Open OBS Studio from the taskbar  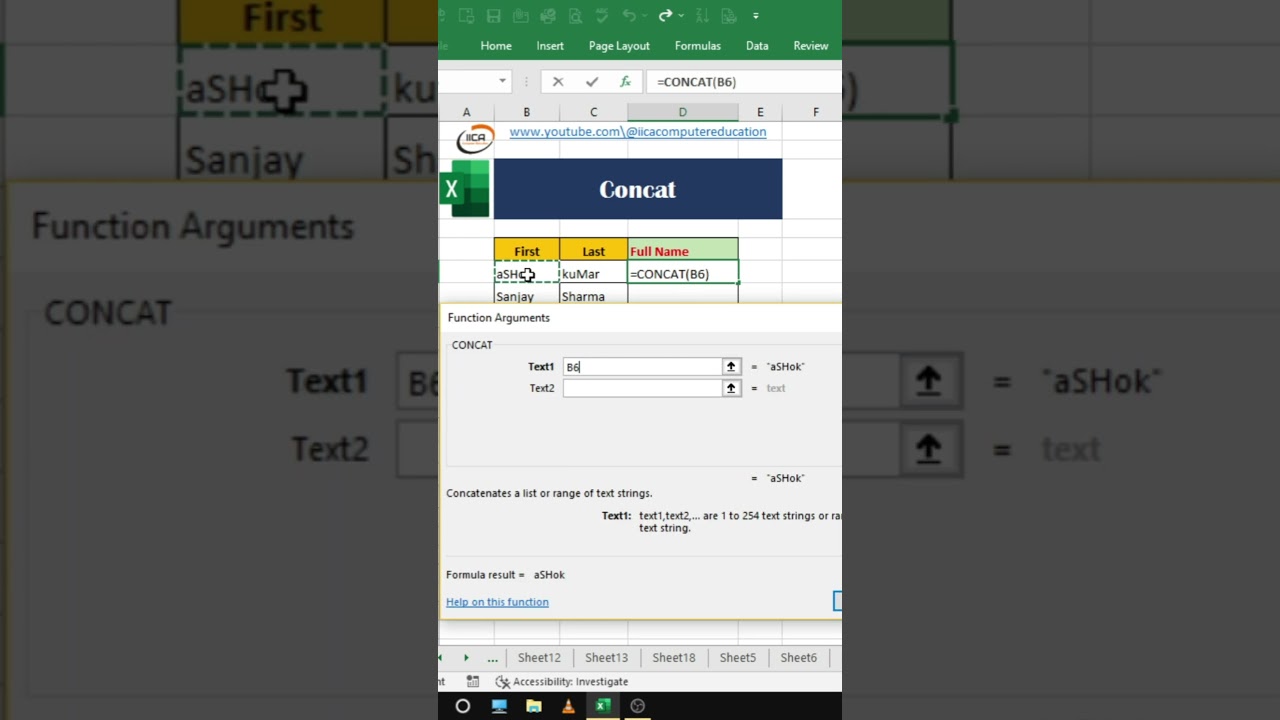[x=638, y=706]
